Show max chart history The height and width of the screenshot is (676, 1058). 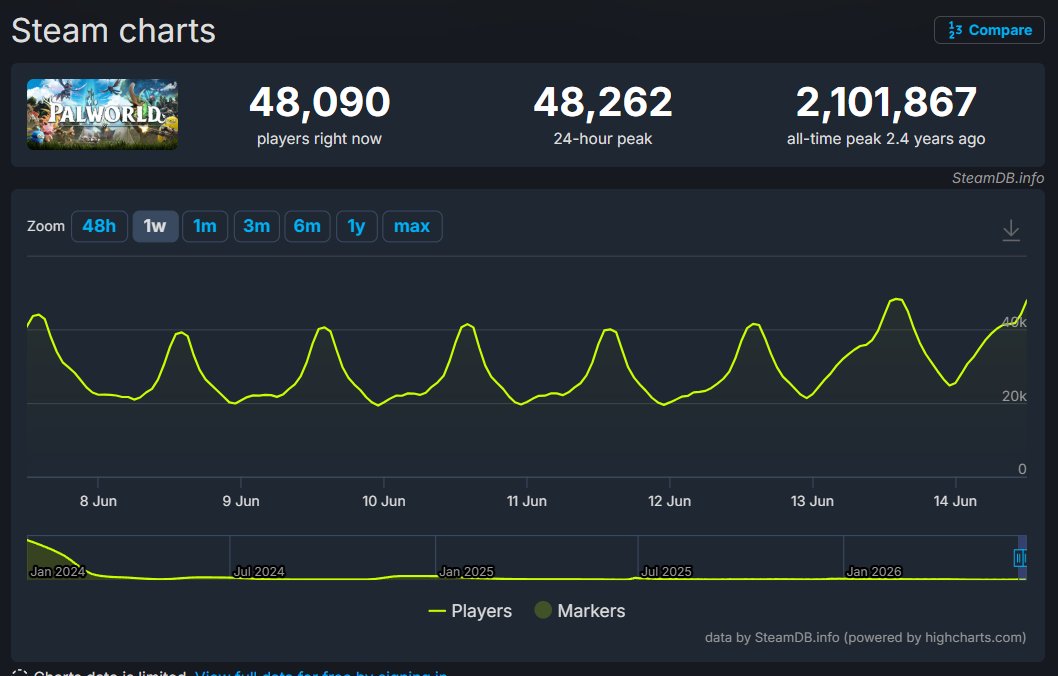(x=412, y=226)
